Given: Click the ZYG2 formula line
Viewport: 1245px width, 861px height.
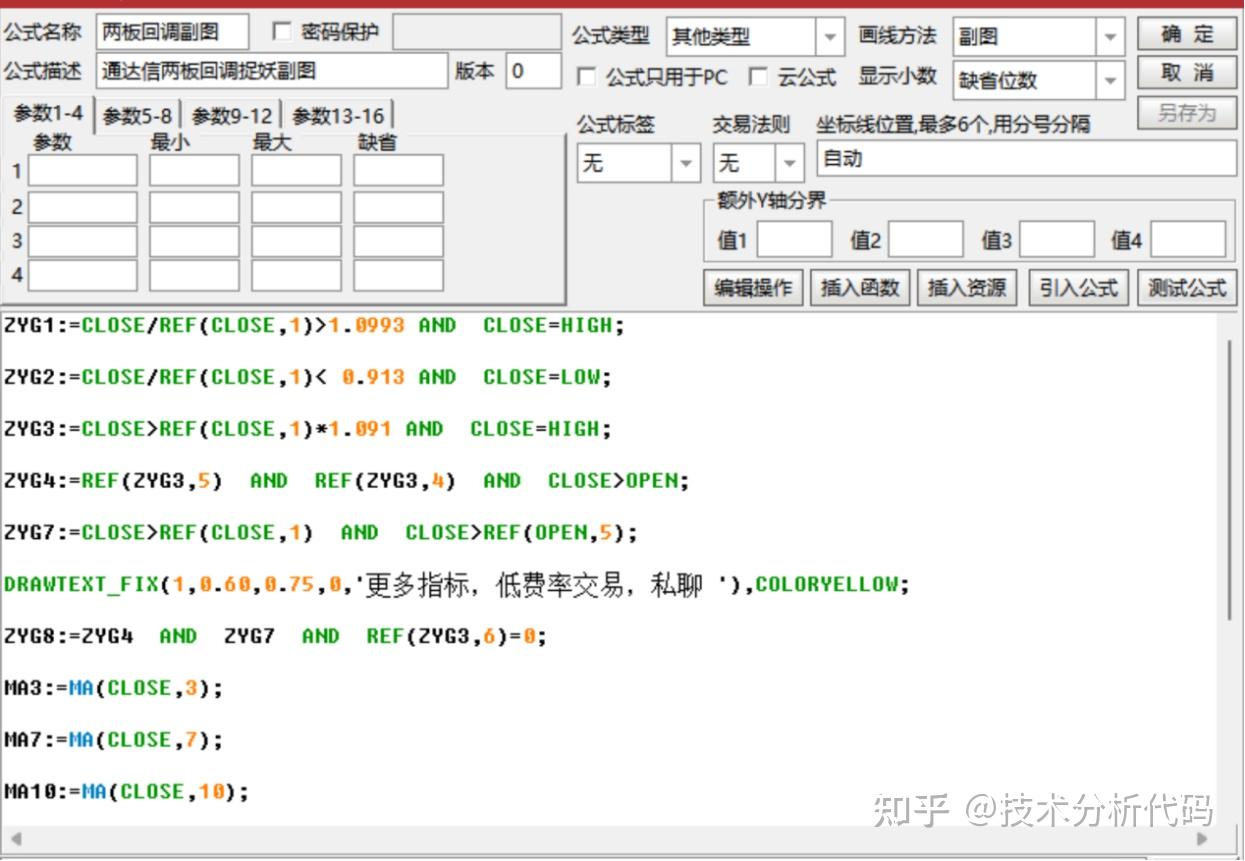Looking at the screenshot, I should coord(307,377).
